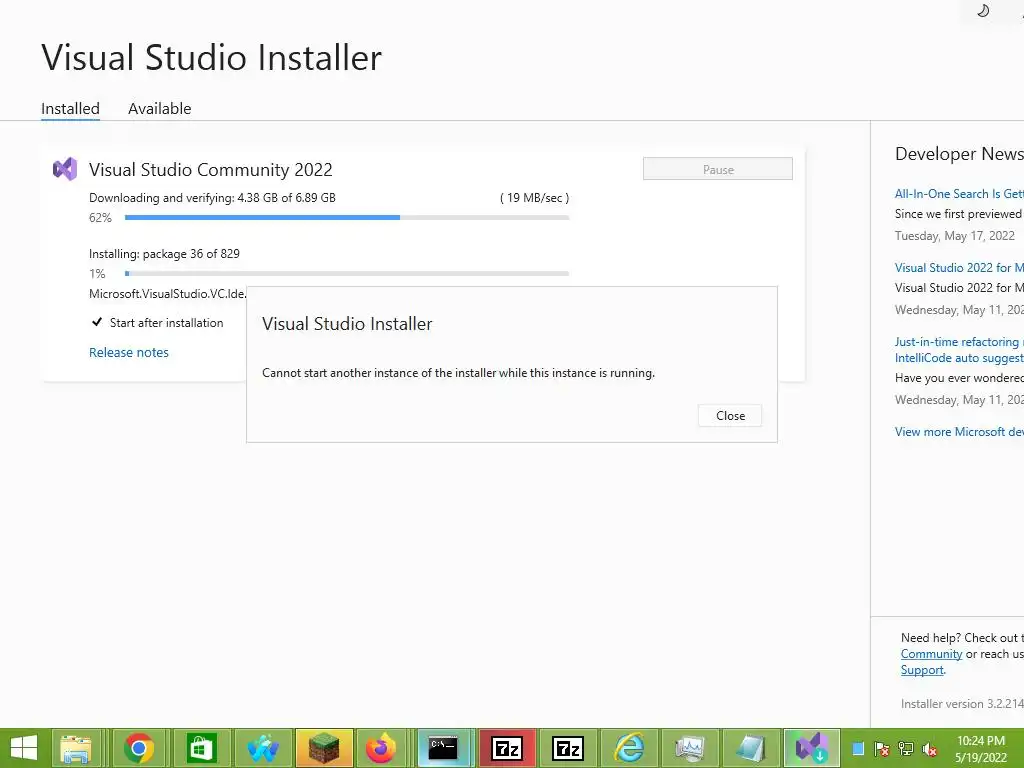
Task: Click the Since we first previewed text
Action: coord(957,214)
